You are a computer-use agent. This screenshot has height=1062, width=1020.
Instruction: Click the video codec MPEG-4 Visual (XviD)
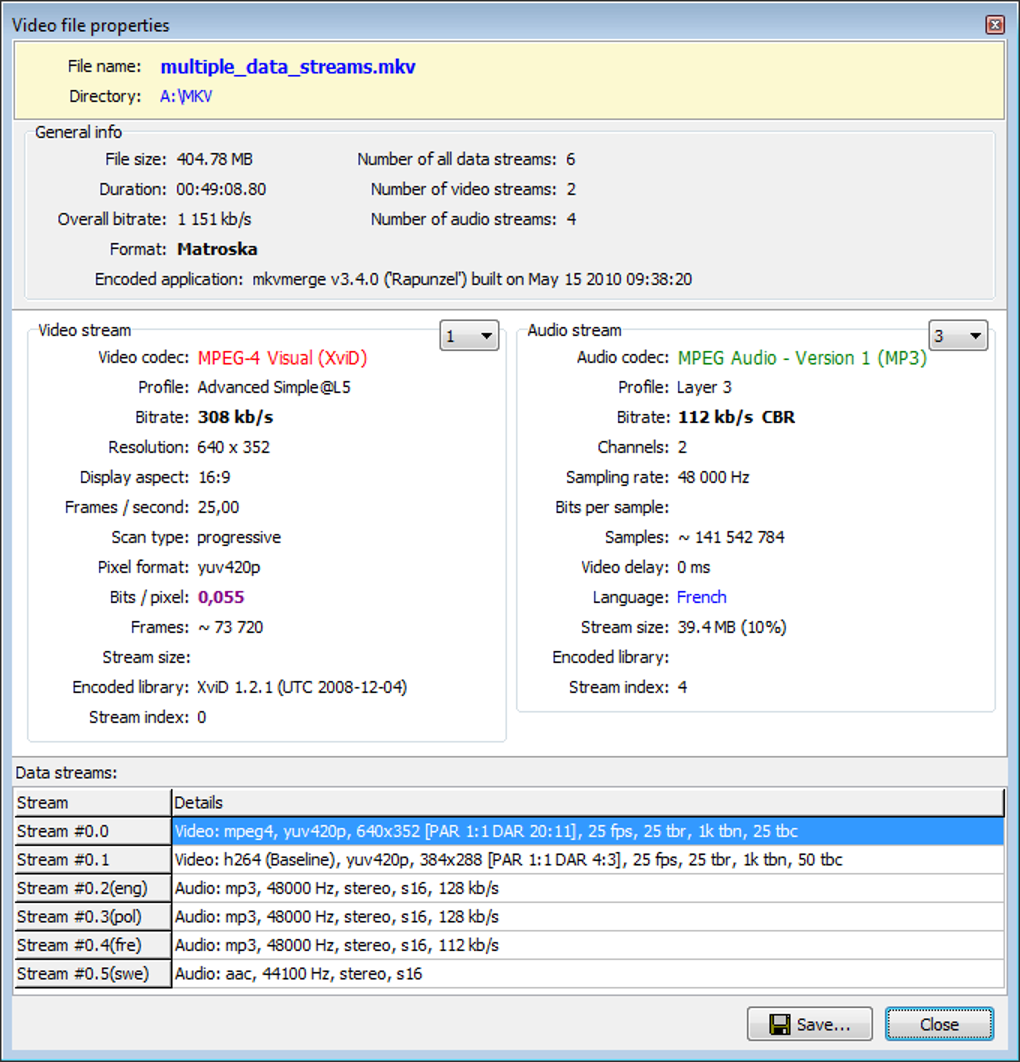click(282, 358)
